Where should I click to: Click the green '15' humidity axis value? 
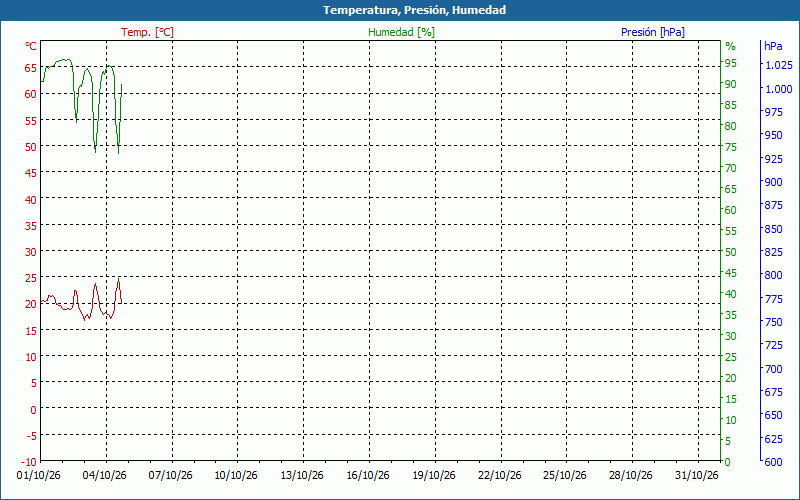click(731, 399)
